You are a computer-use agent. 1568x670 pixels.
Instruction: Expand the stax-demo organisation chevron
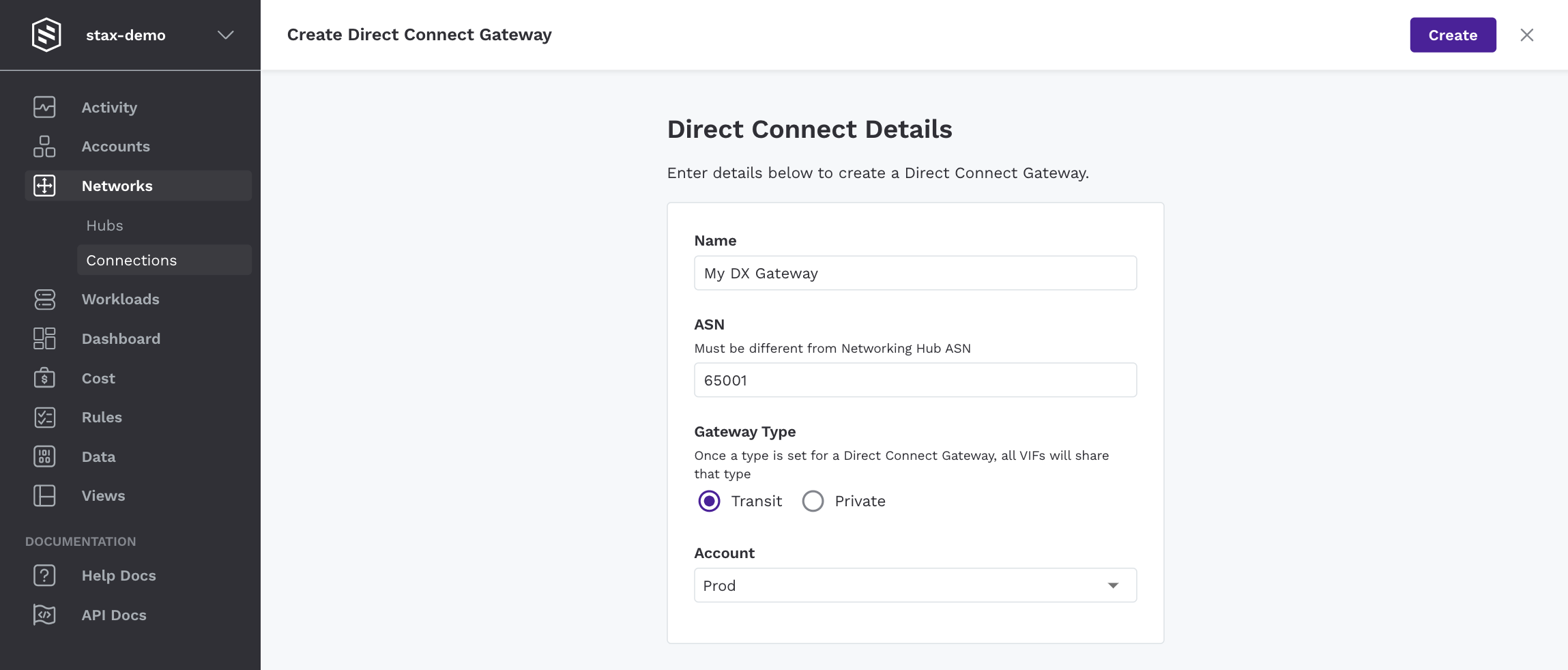226,35
